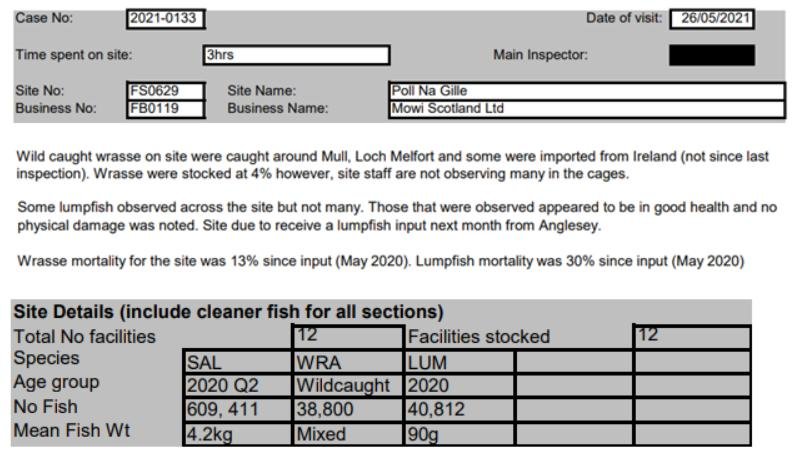Click the redacted Main Inspector box
The image size is (796, 459).
(x=711, y=55)
